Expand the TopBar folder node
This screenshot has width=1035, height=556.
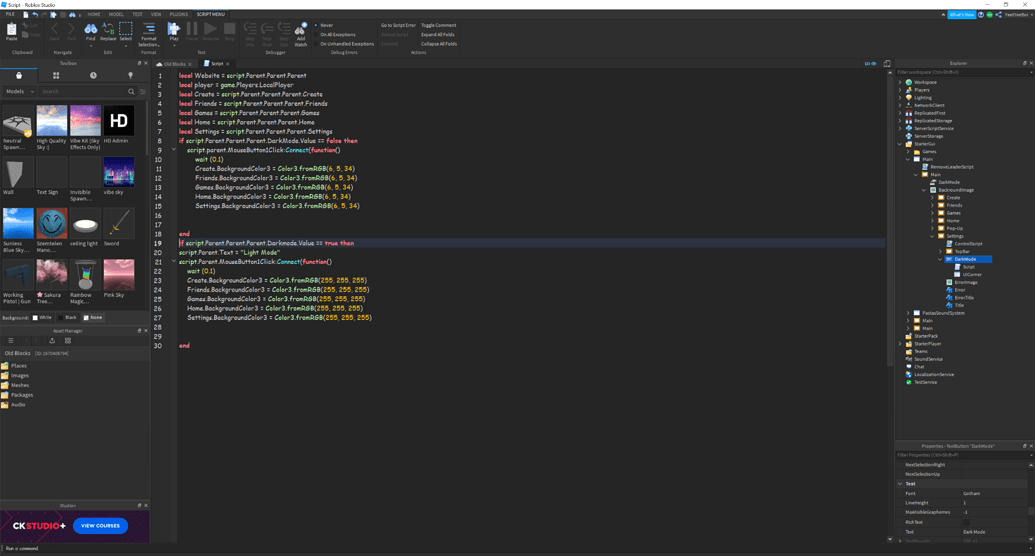click(x=941, y=252)
